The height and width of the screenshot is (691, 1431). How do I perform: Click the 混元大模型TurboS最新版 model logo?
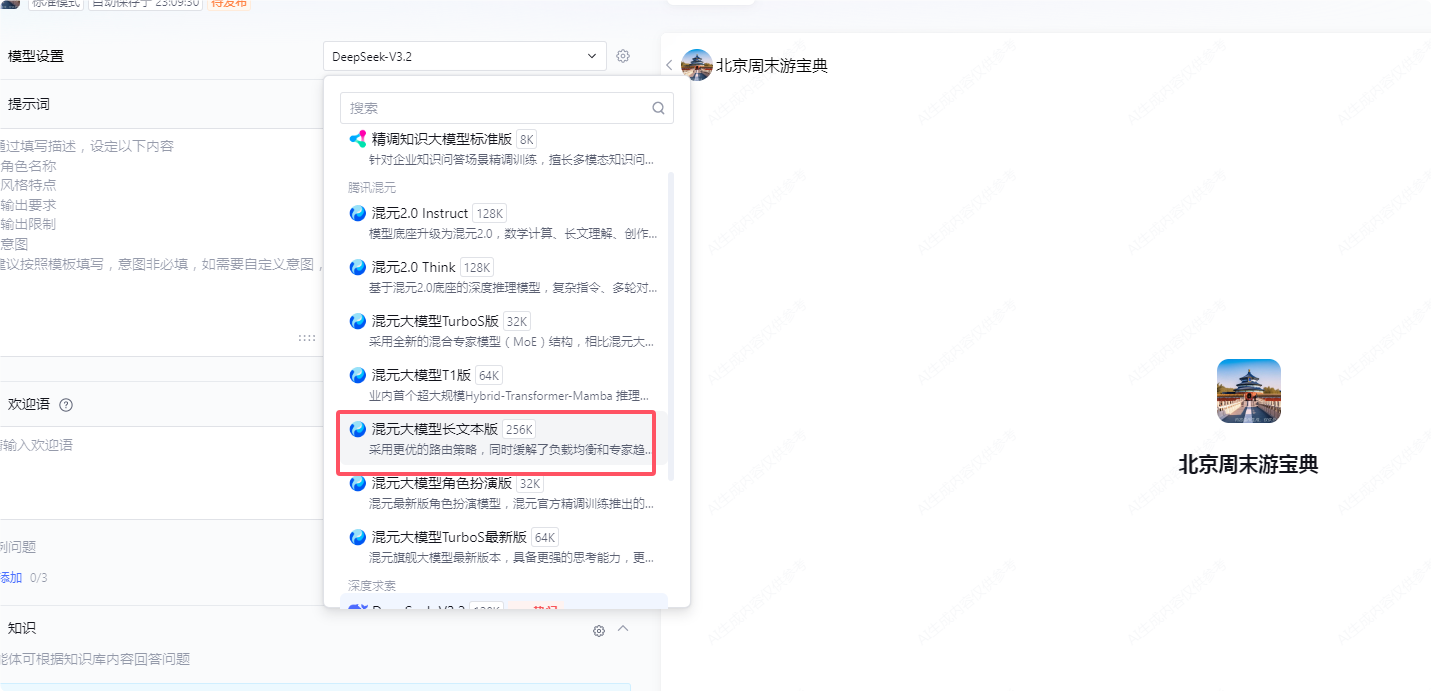pos(357,537)
